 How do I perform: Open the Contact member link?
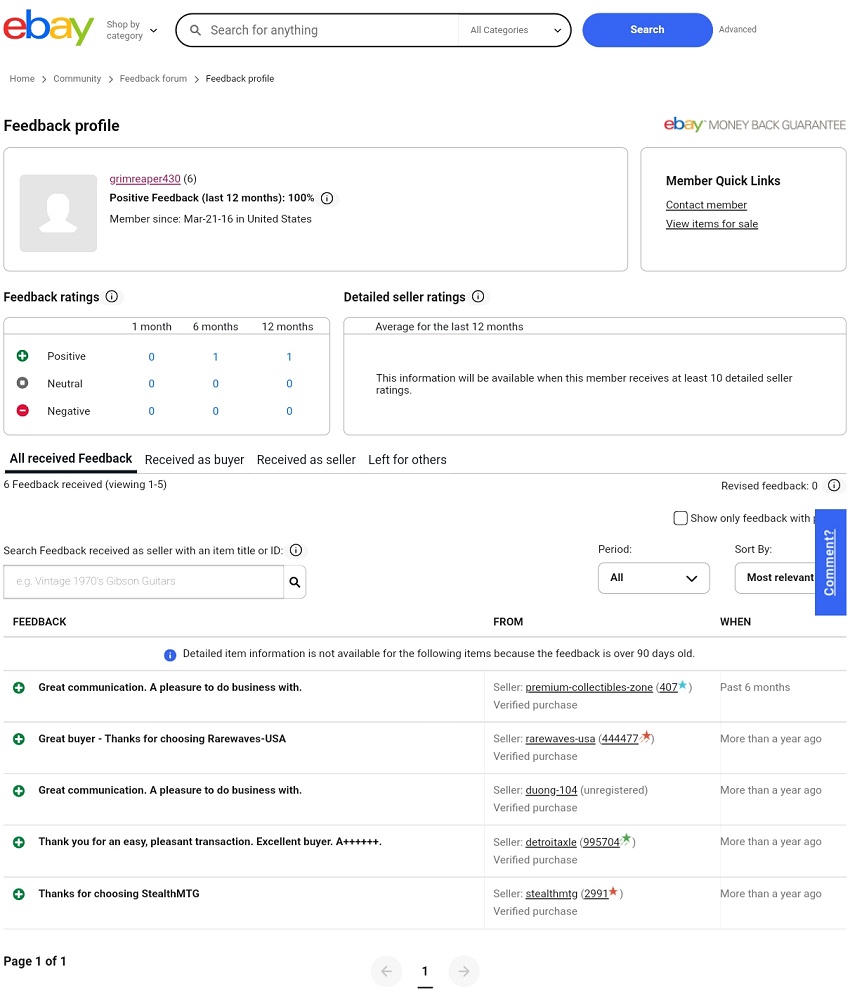click(x=706, y=205)
